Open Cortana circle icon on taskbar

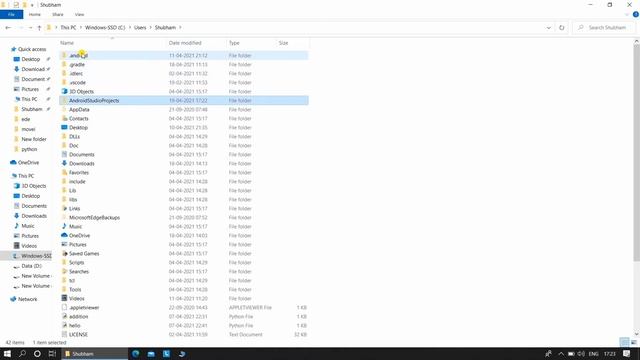pyautogui.click(x=37, y=353)
